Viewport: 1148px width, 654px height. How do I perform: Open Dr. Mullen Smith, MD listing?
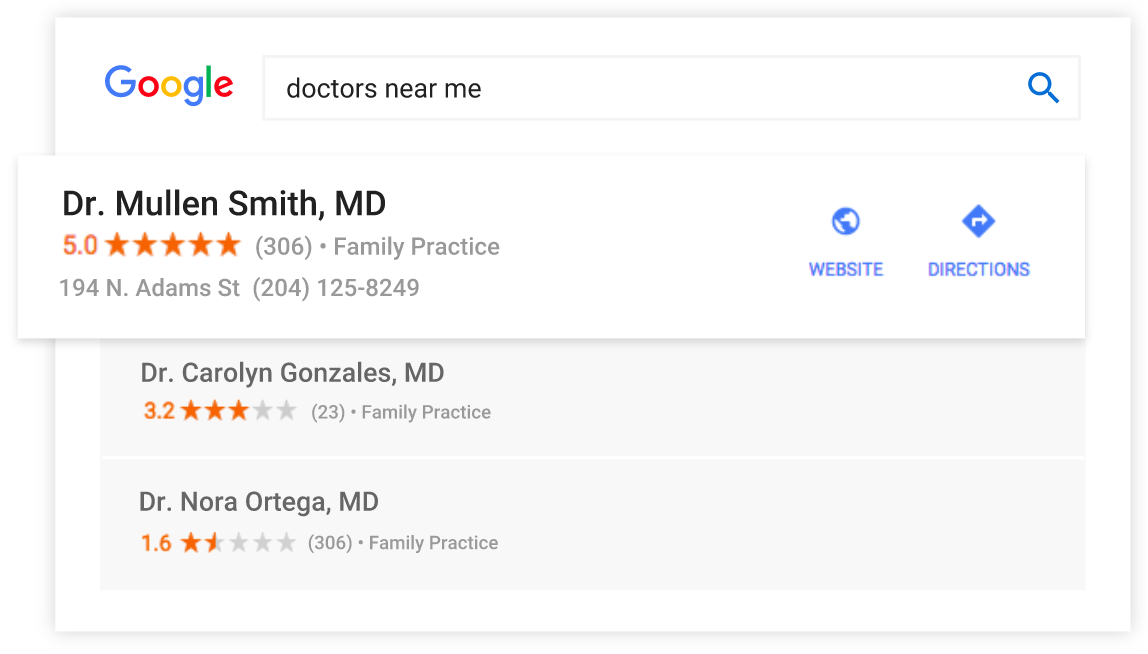point(224,204)
